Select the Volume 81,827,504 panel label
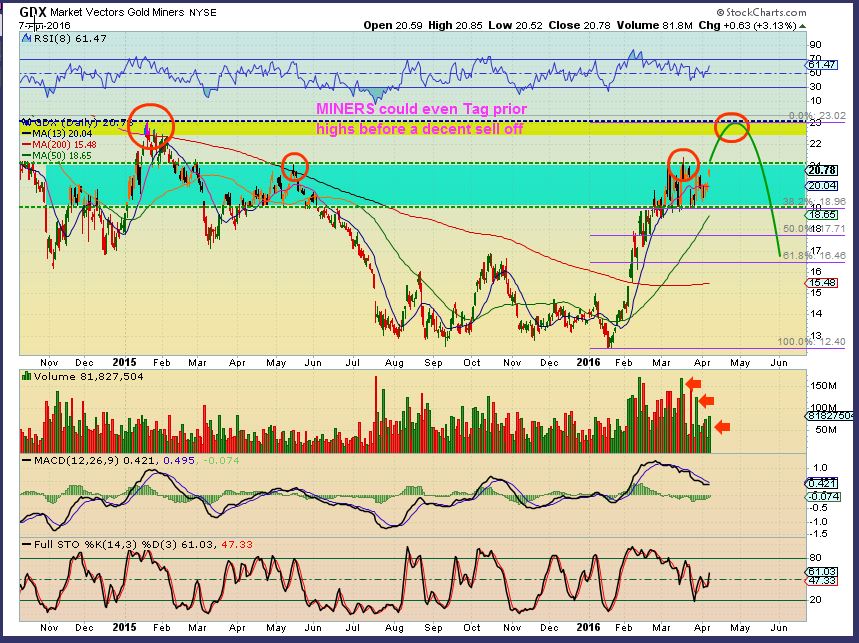This screenshot has width=859, height=643. point(88,376)
